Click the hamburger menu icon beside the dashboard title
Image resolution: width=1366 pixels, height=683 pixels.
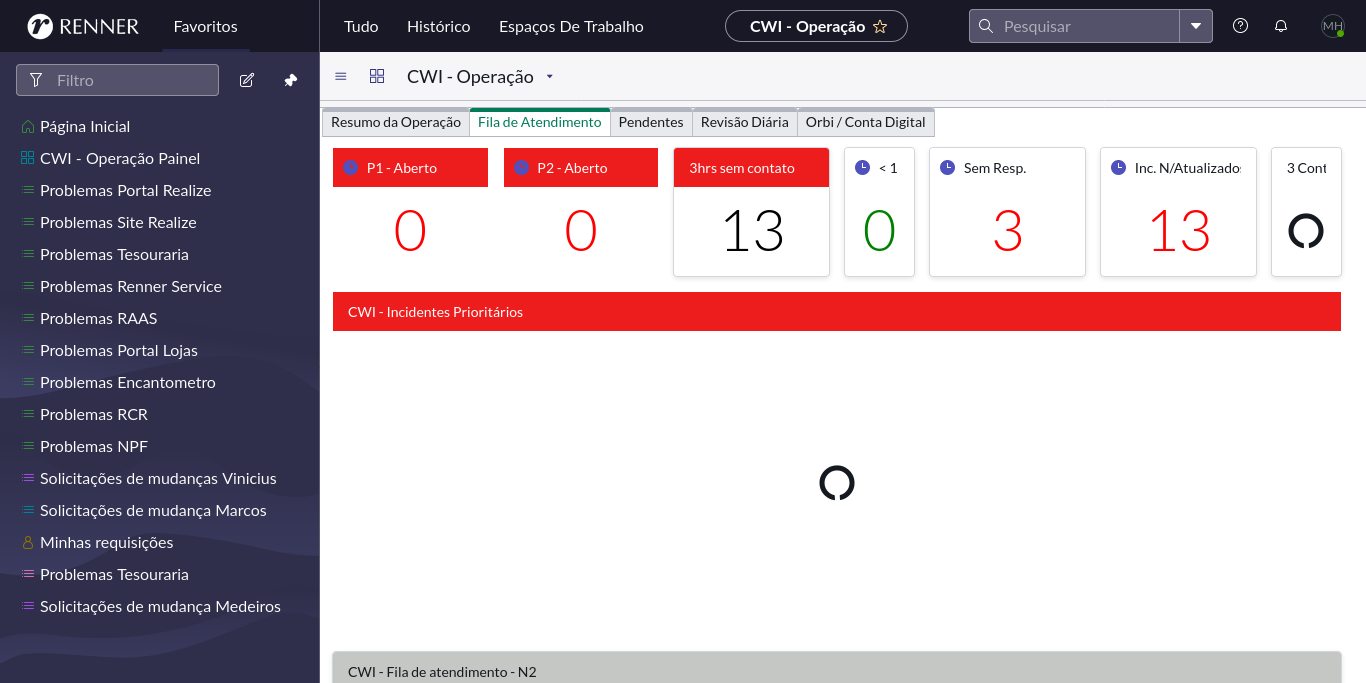coord(341,76)
